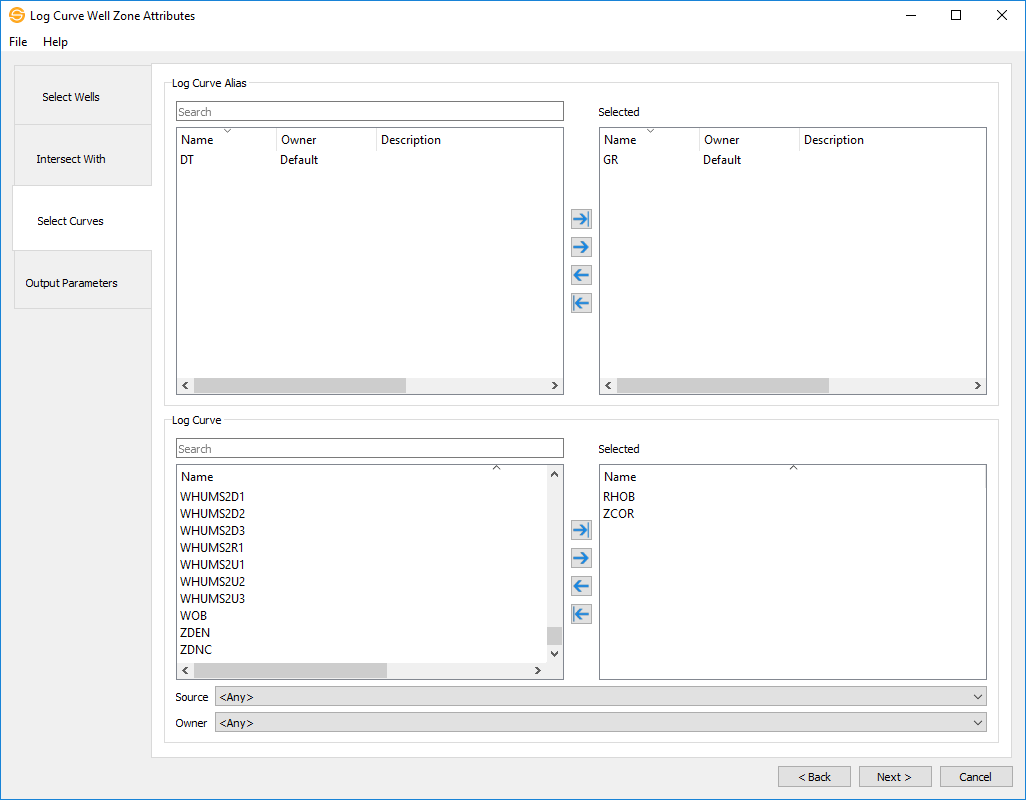This screenshot has width=1026, height=800.
Task: Add selected alias DT to Selected list
Action: click(x=581, y=247)
